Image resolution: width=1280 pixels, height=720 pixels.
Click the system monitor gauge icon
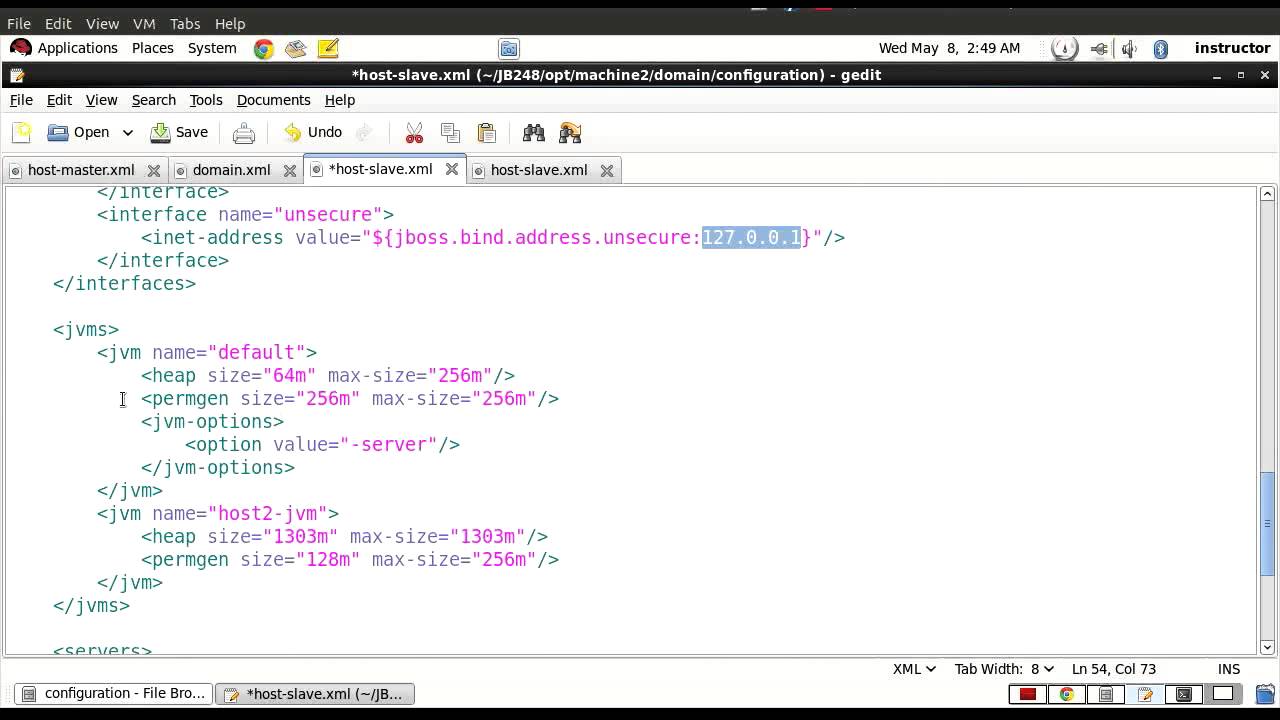[1065, 48]
